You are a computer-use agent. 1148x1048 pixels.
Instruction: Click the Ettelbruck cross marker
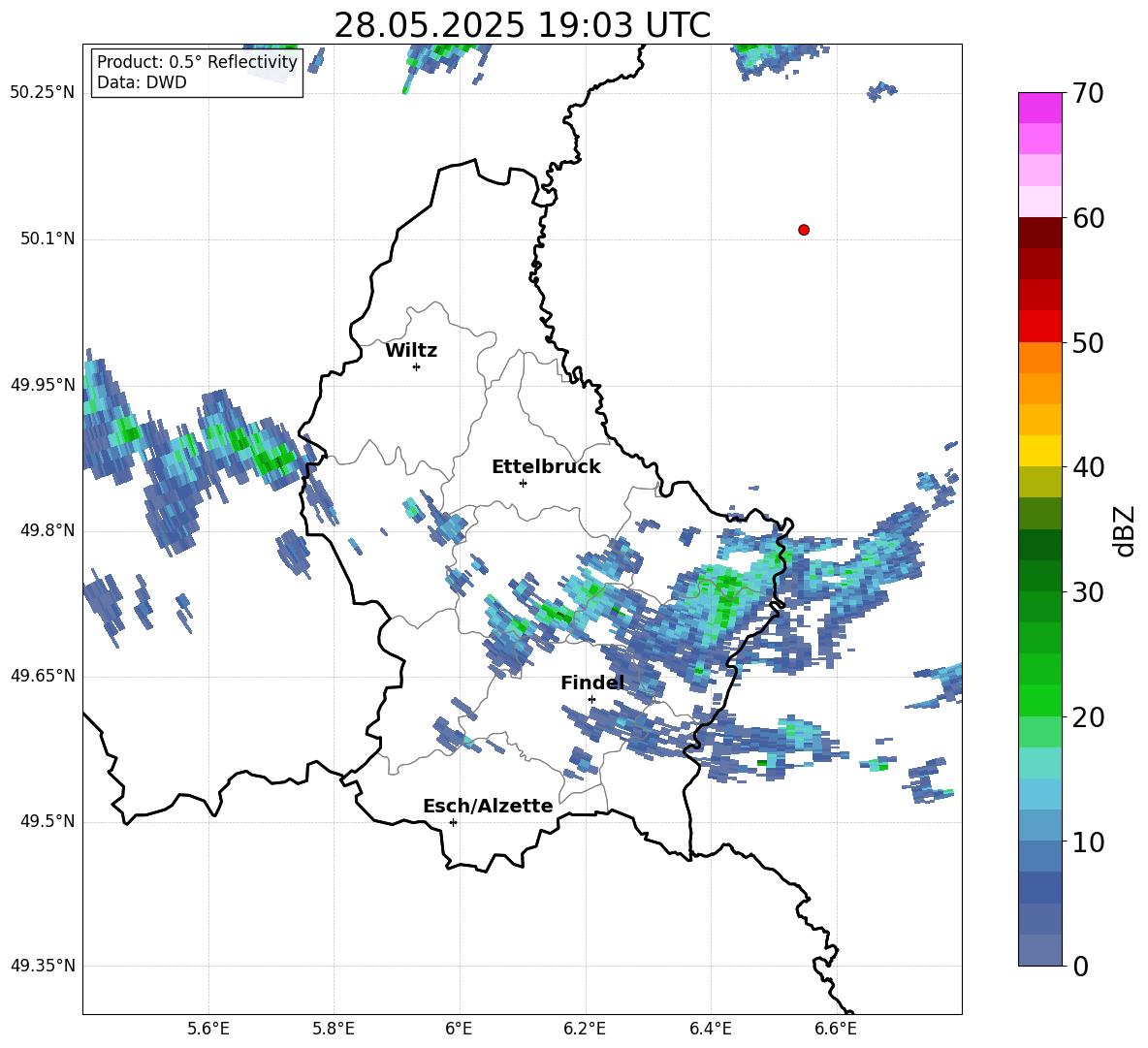(x=523, y=483)
